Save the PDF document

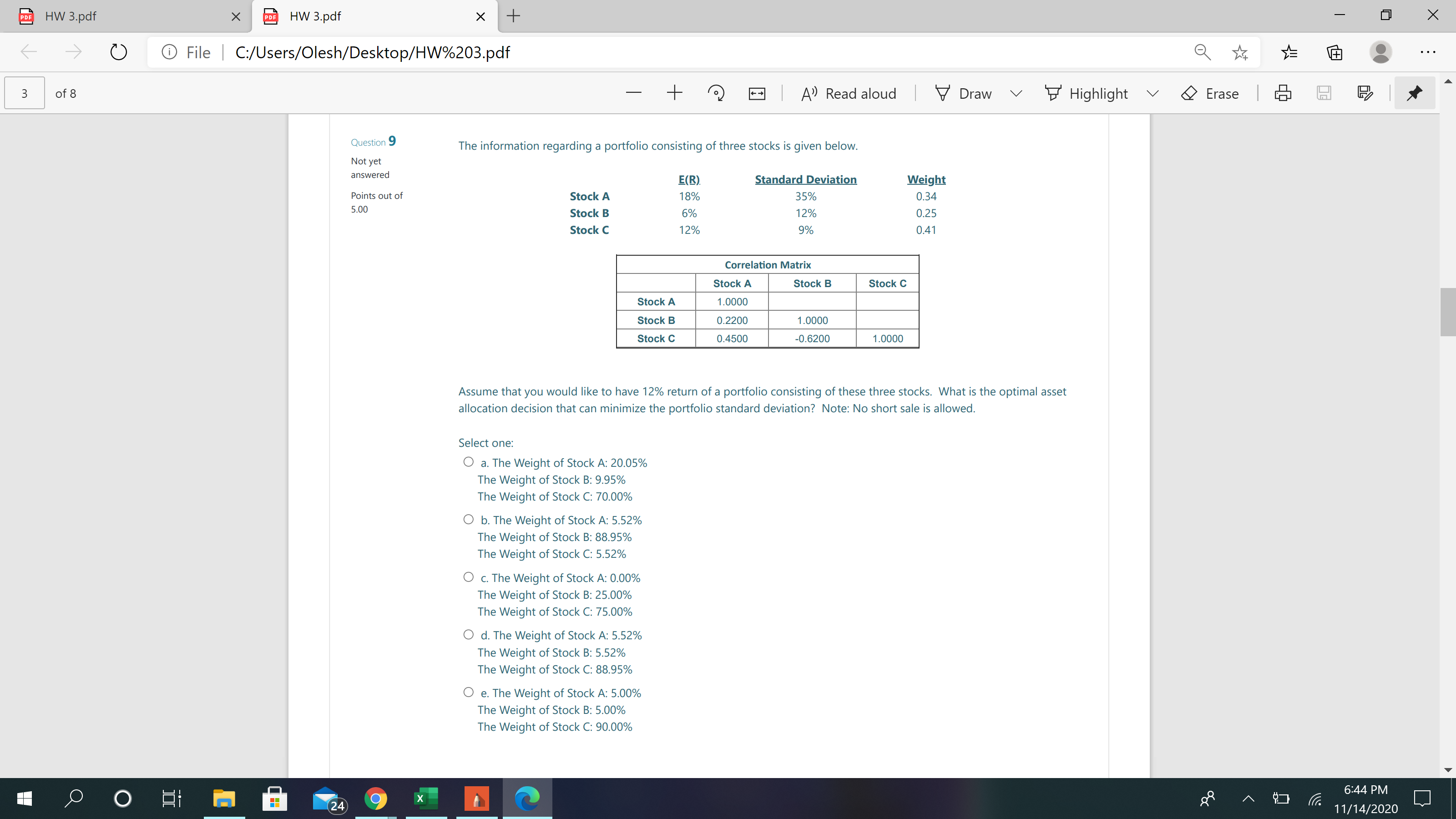[1325, 93]
